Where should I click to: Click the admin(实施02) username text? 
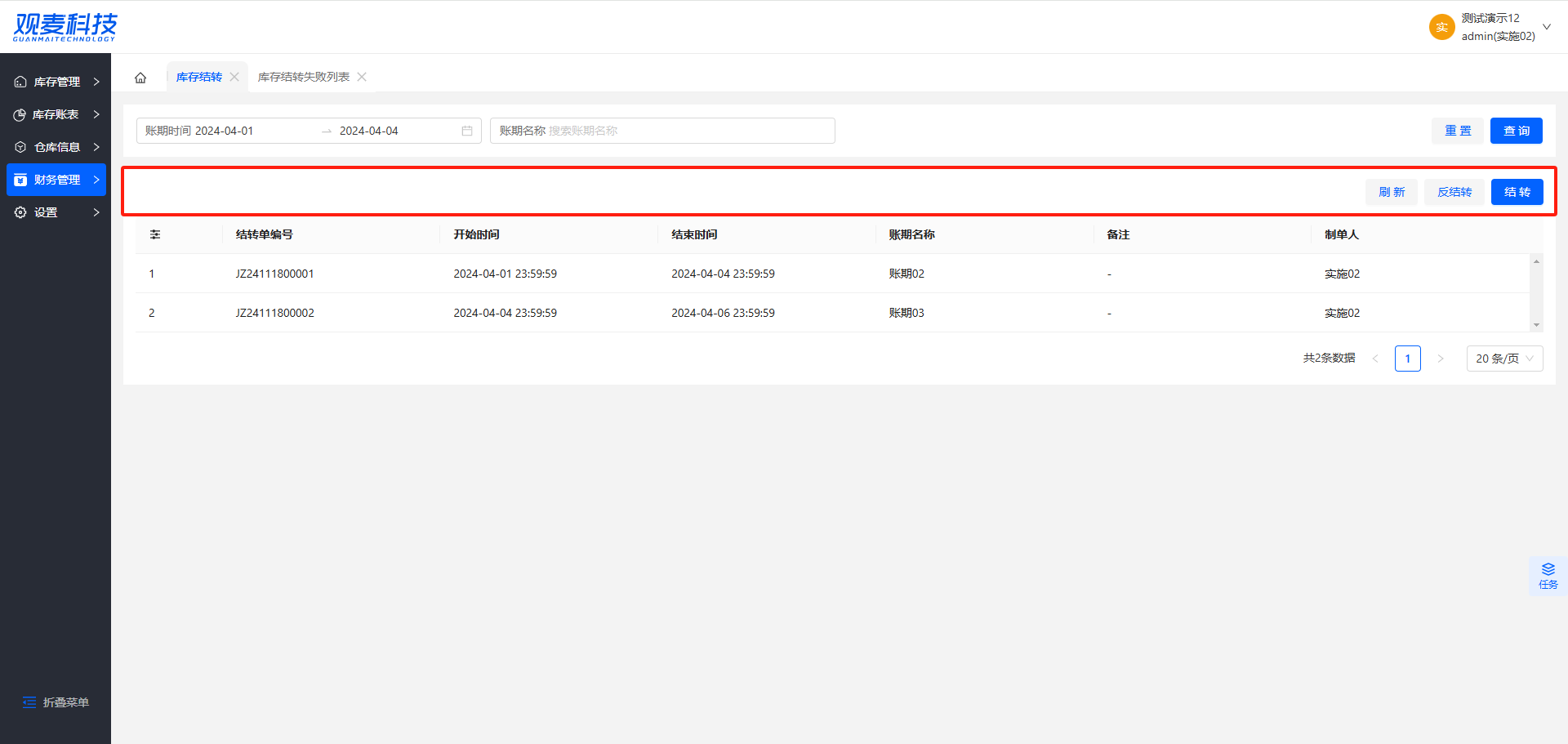(1499, 36)
